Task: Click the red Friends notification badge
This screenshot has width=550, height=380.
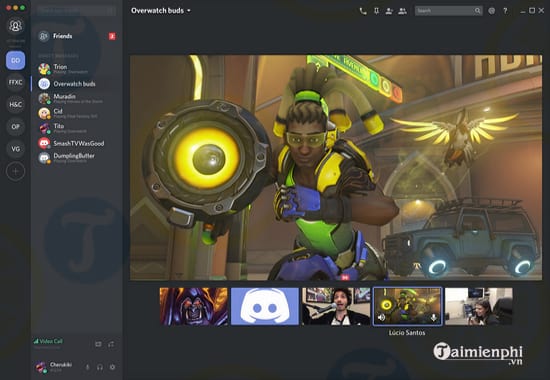Action: (112, 36)
